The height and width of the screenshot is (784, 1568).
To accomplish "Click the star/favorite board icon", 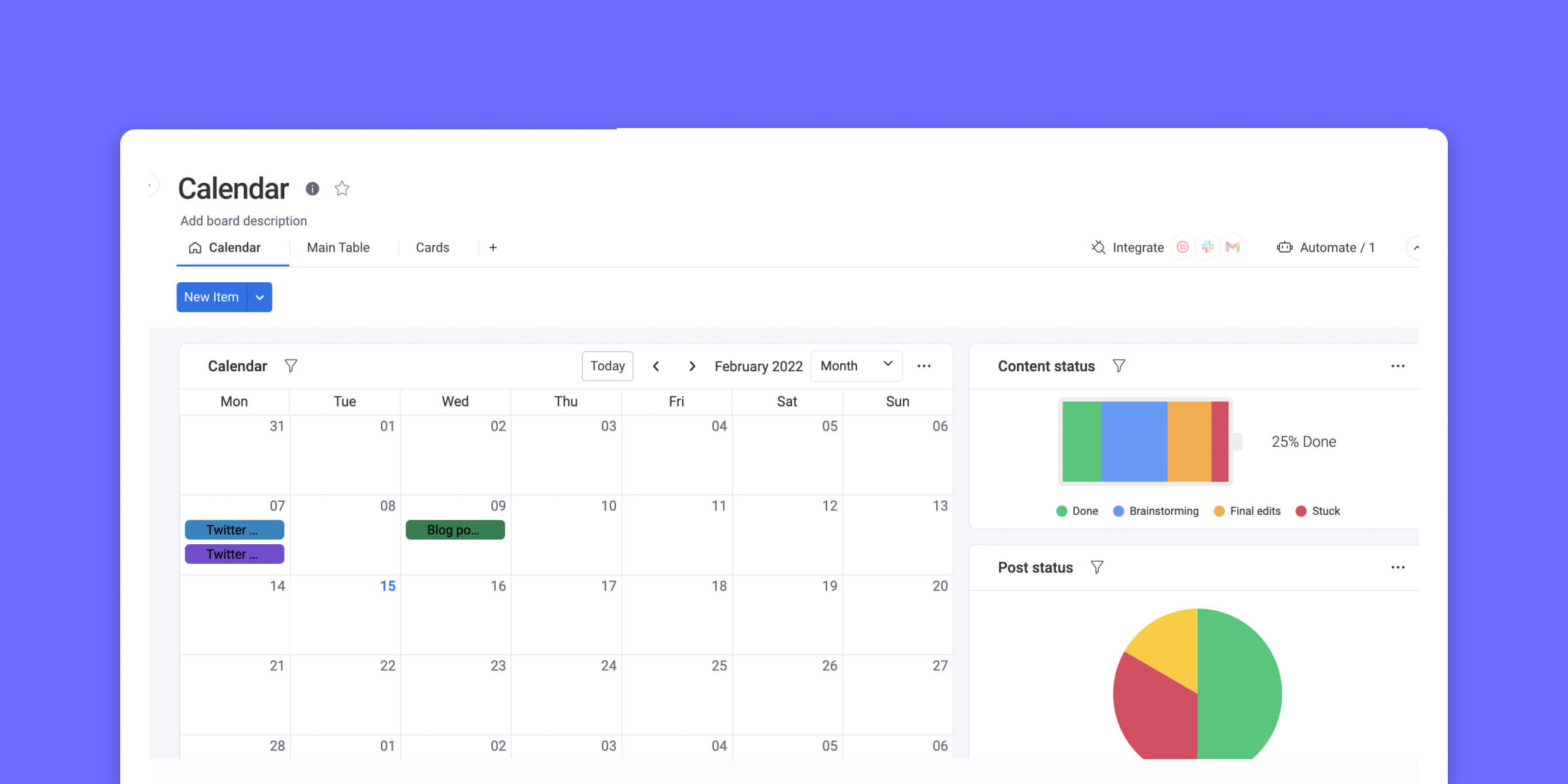I will tap(344, 188).
